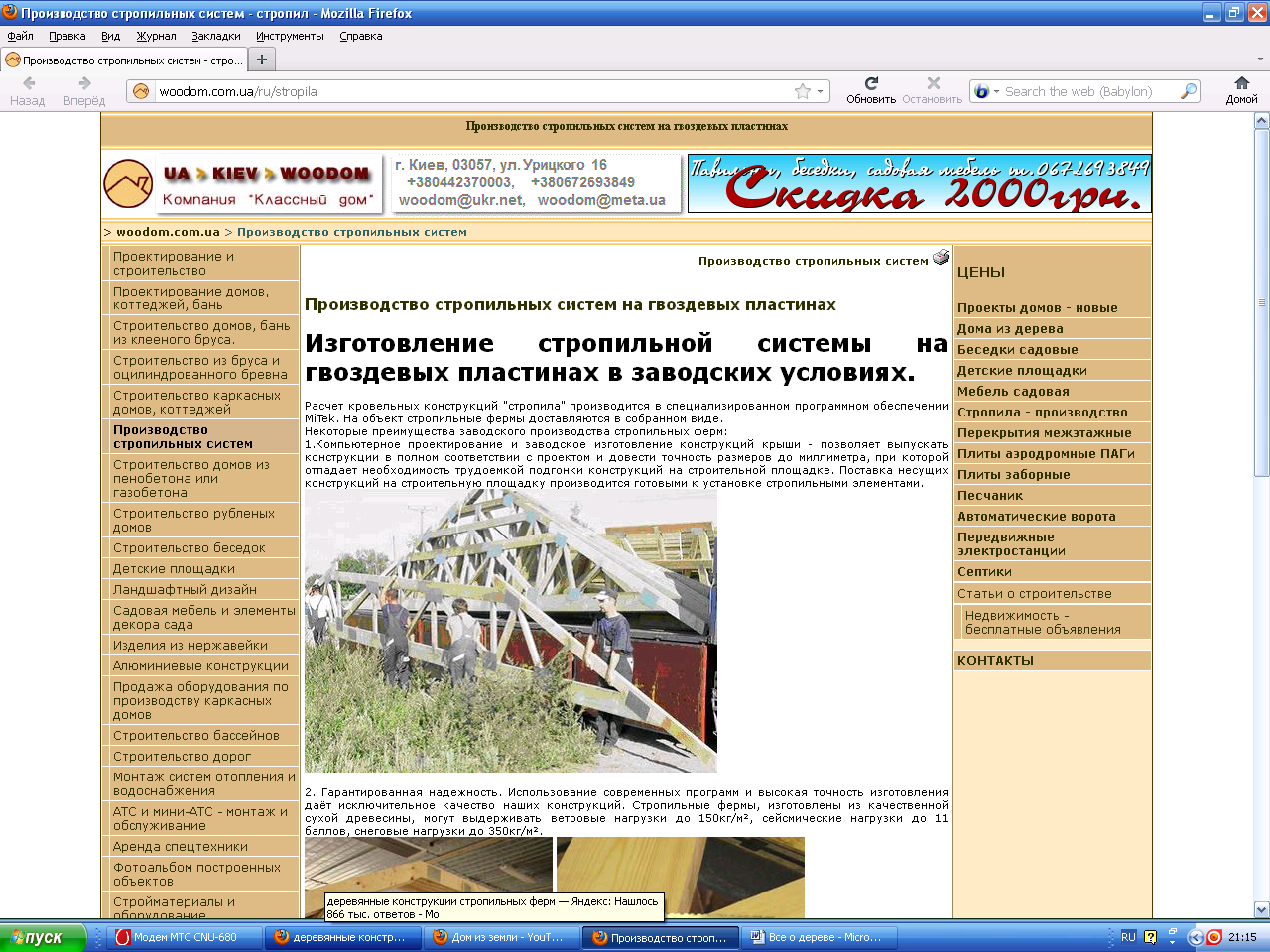Open the Справка menu

pos(361,36)
